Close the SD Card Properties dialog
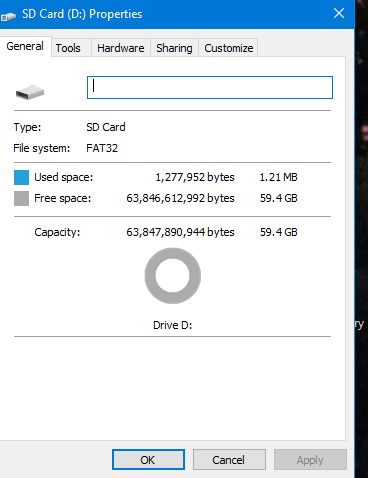Screen dimensions: 368x478 click(x=339, y=14)
